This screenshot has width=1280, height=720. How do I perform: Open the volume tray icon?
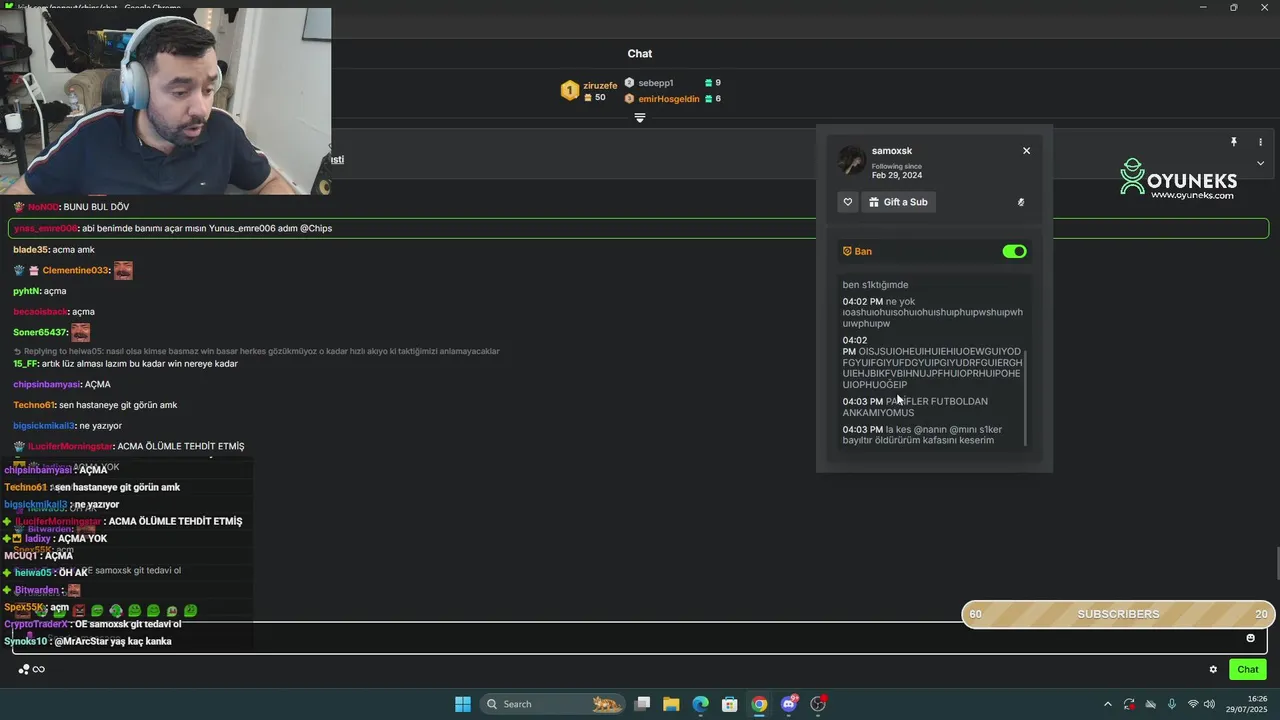[1209, 704]
